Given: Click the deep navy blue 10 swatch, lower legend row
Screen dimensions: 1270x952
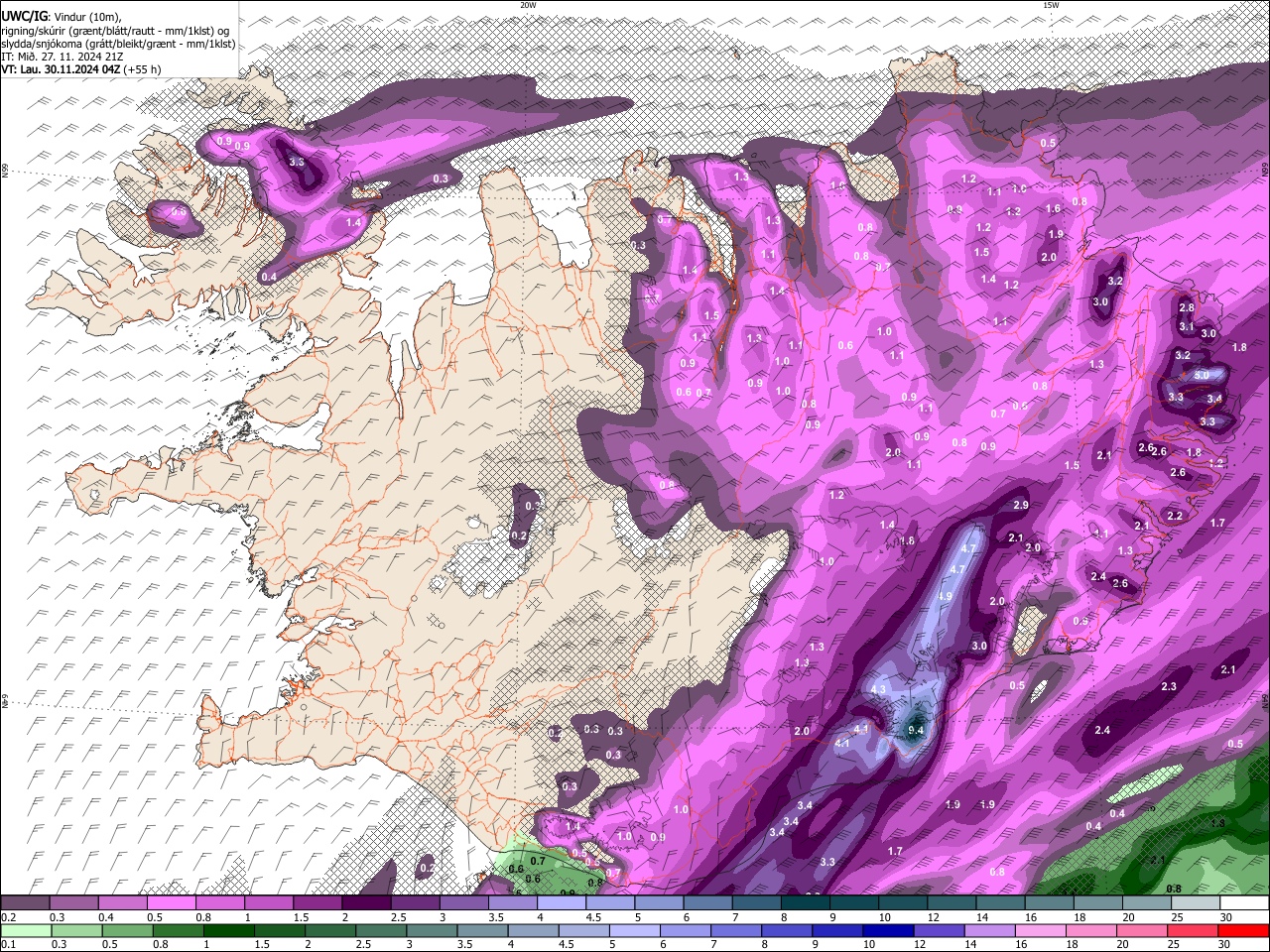Looking at the screenshot, I should [x=888, y=931].
